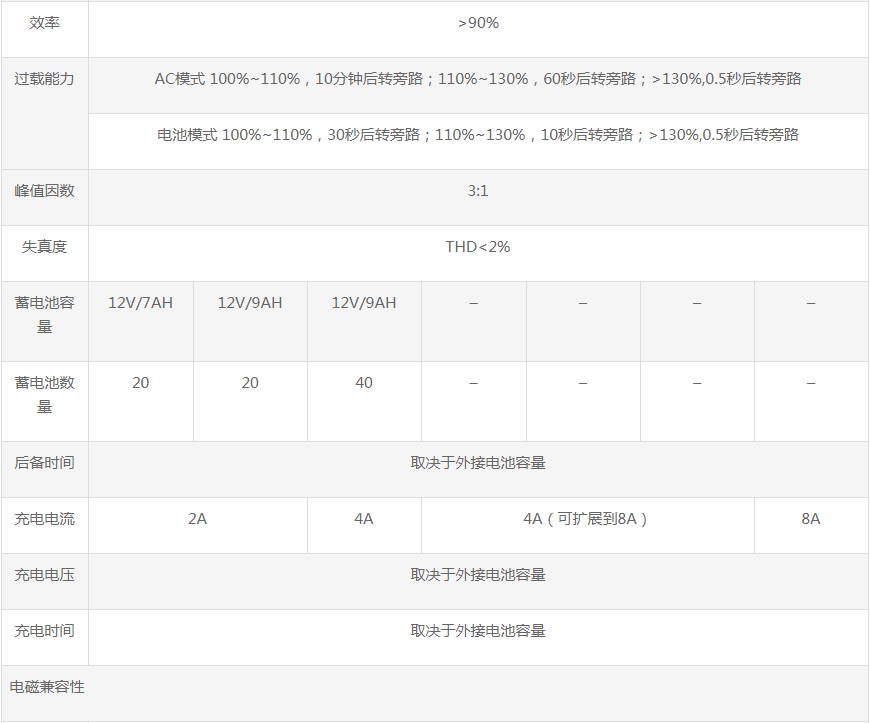Click the 峰值因数 label cell

tap(44, 190)
